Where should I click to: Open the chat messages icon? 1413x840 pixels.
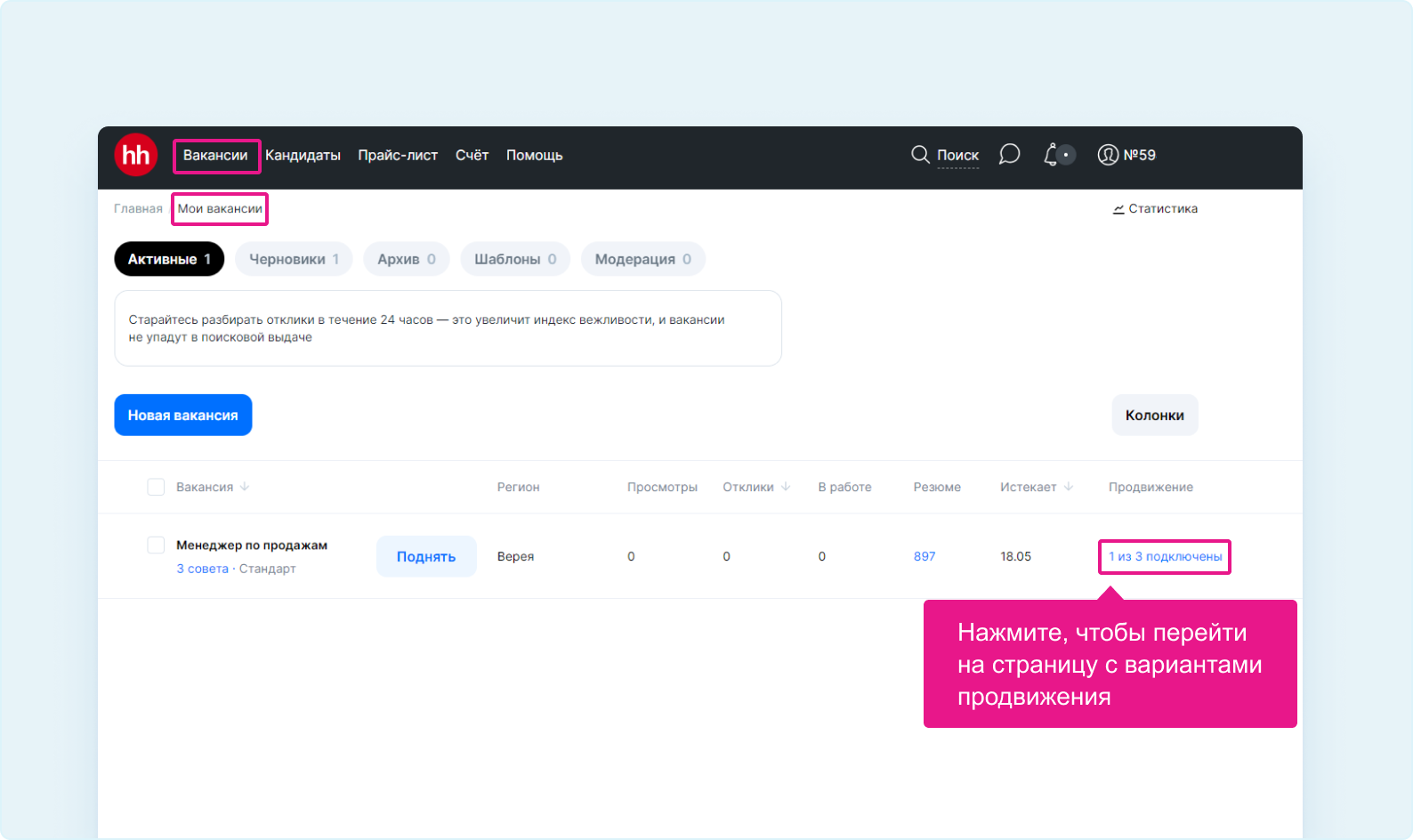click(x=1009, y=155)
